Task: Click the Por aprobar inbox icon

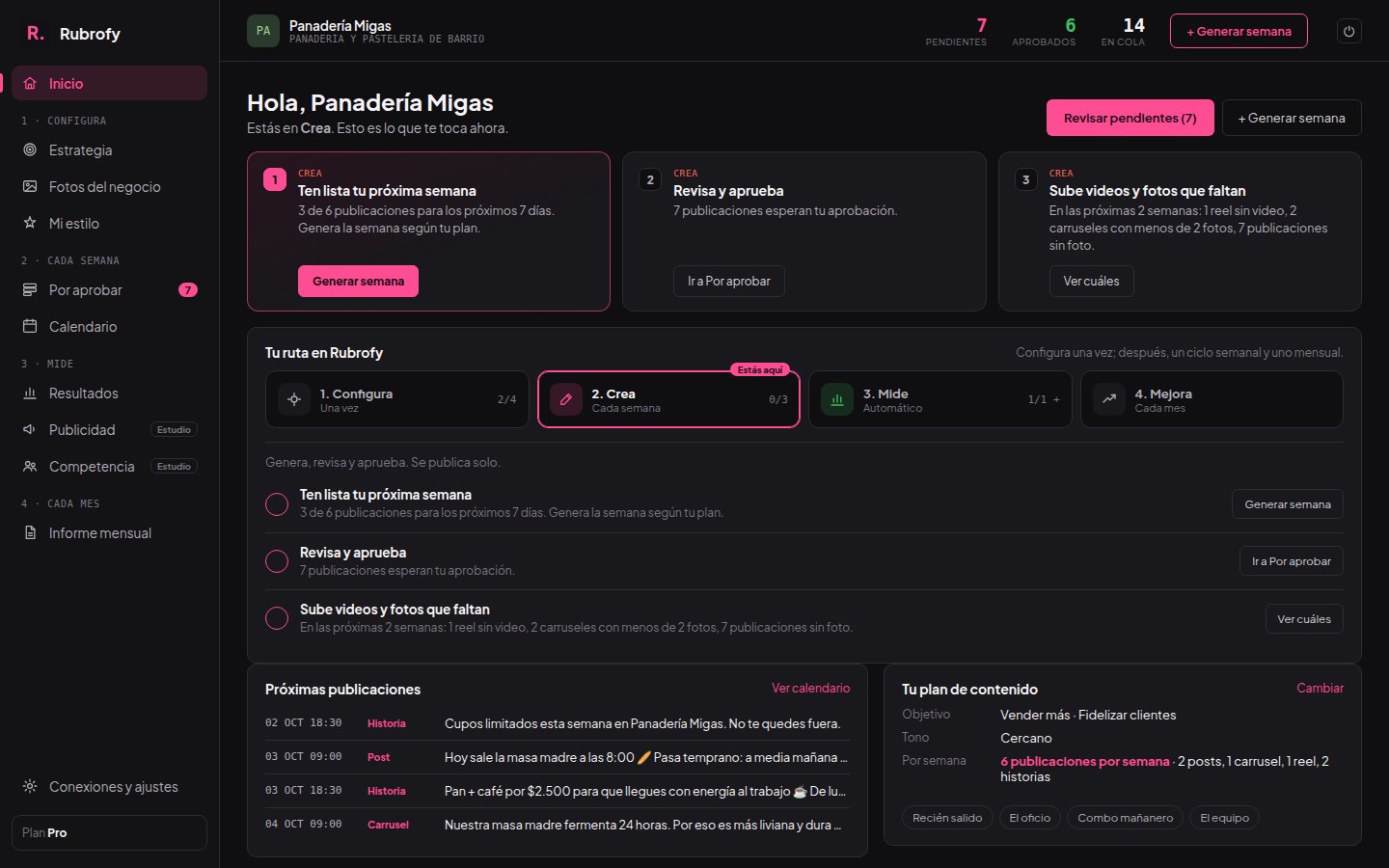Action: point(30,289)
